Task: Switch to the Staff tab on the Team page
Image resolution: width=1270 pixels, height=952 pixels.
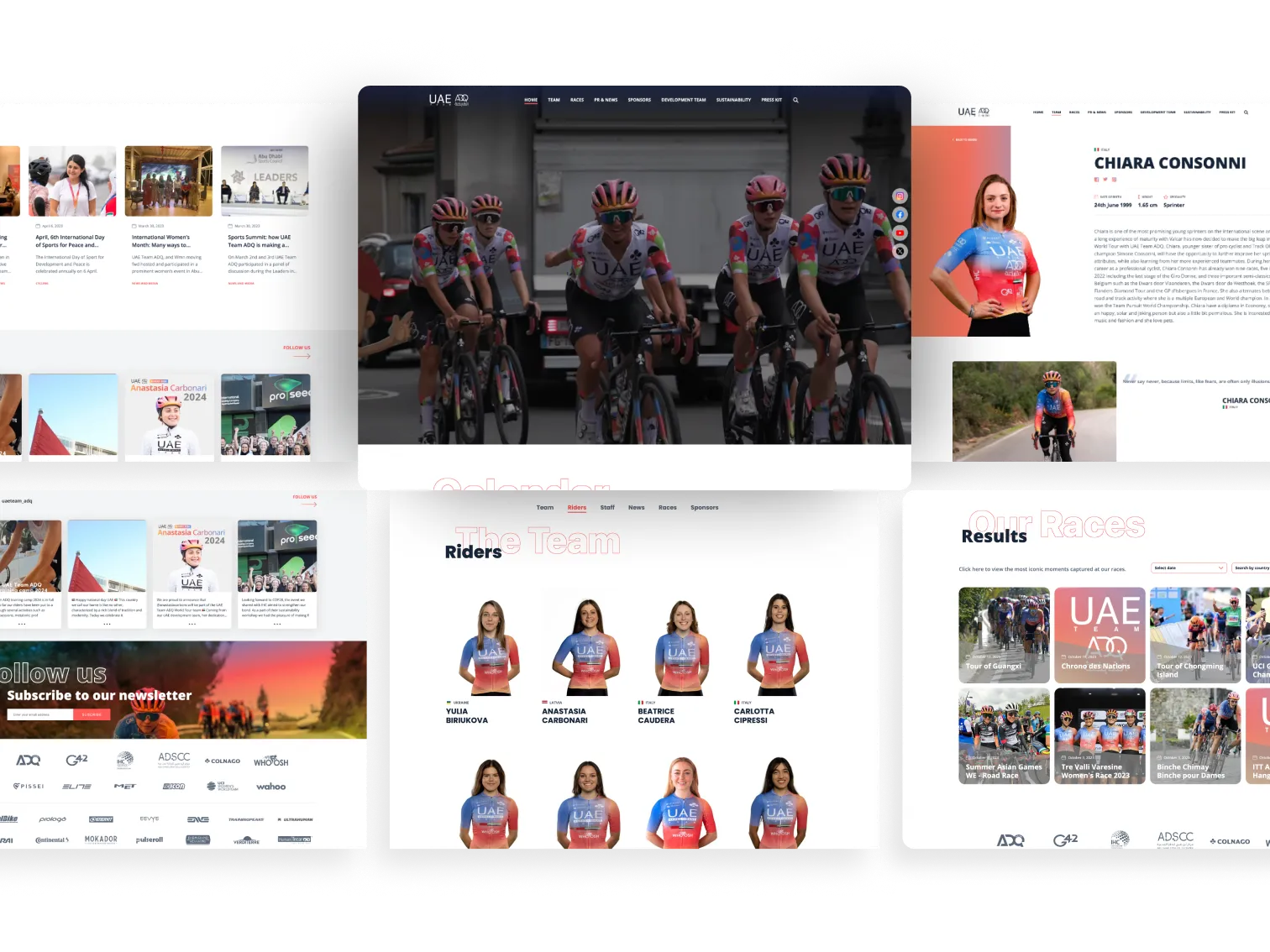Action: (607, 508)
